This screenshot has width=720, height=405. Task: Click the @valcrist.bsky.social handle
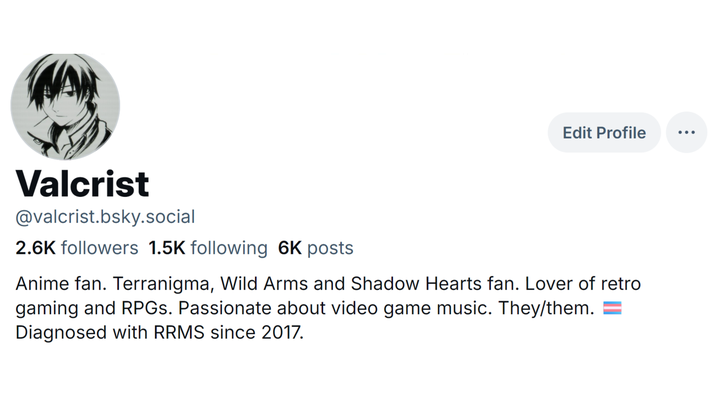coord(105,216)
